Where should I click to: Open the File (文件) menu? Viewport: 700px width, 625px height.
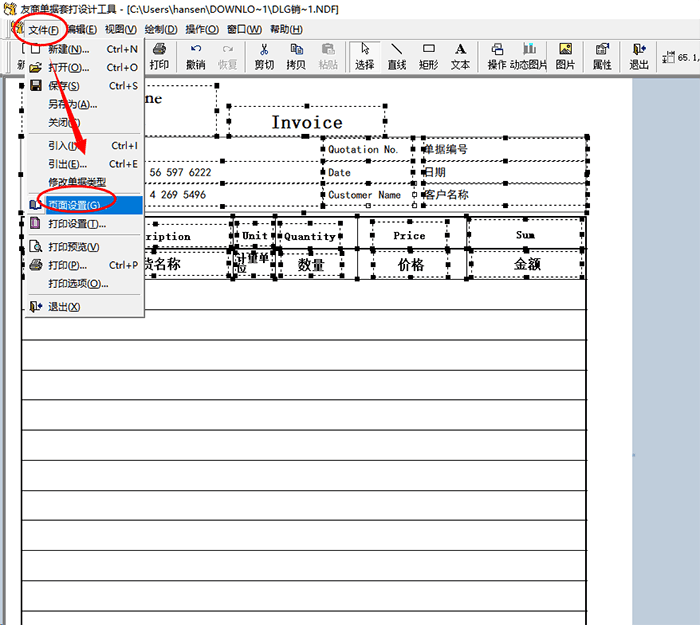(43, 30)
